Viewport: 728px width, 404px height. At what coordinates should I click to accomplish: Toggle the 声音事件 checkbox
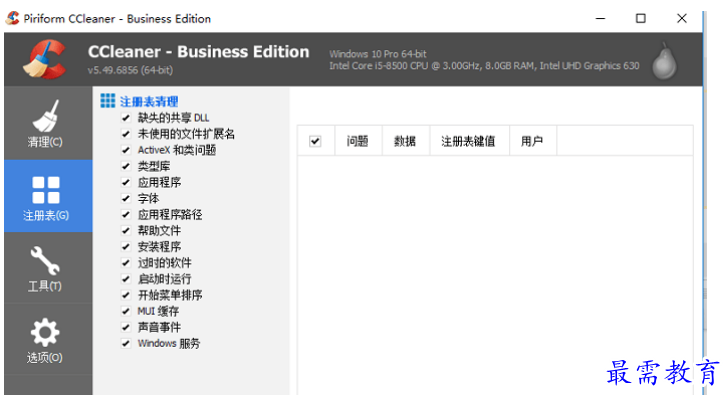[x=125, y=327]
